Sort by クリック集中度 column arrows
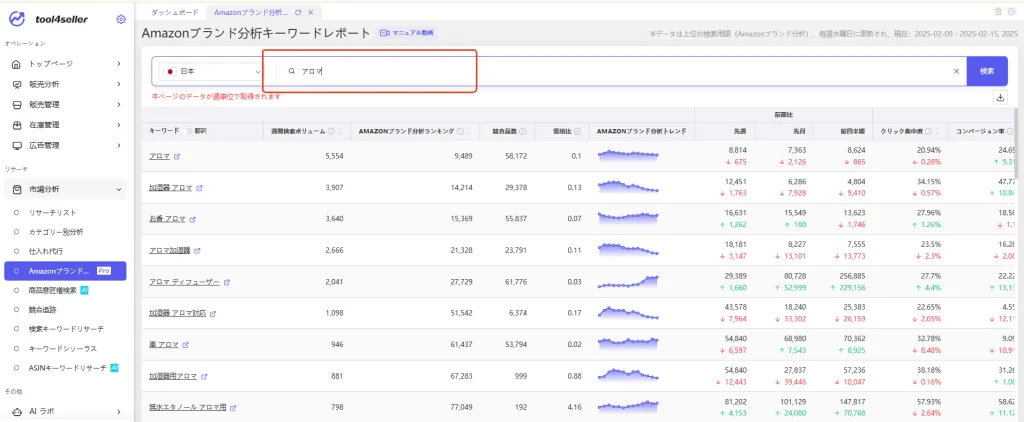This screenshot has height=422, width=1024. tap(936, 131)
